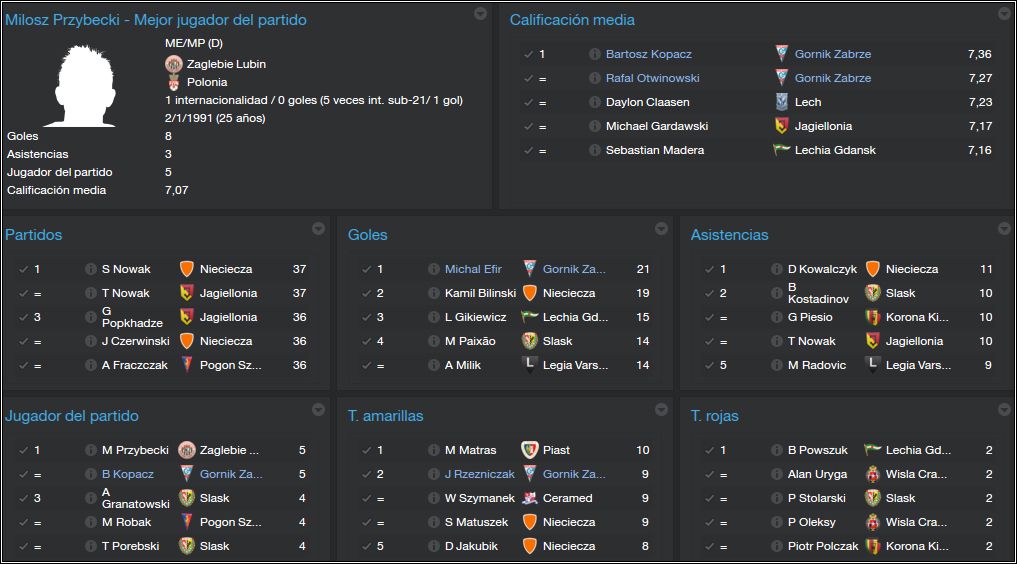Screen dimensions: 1017x564
Task: Open the Asistencias panel heading
Action: tap(729, 235)
